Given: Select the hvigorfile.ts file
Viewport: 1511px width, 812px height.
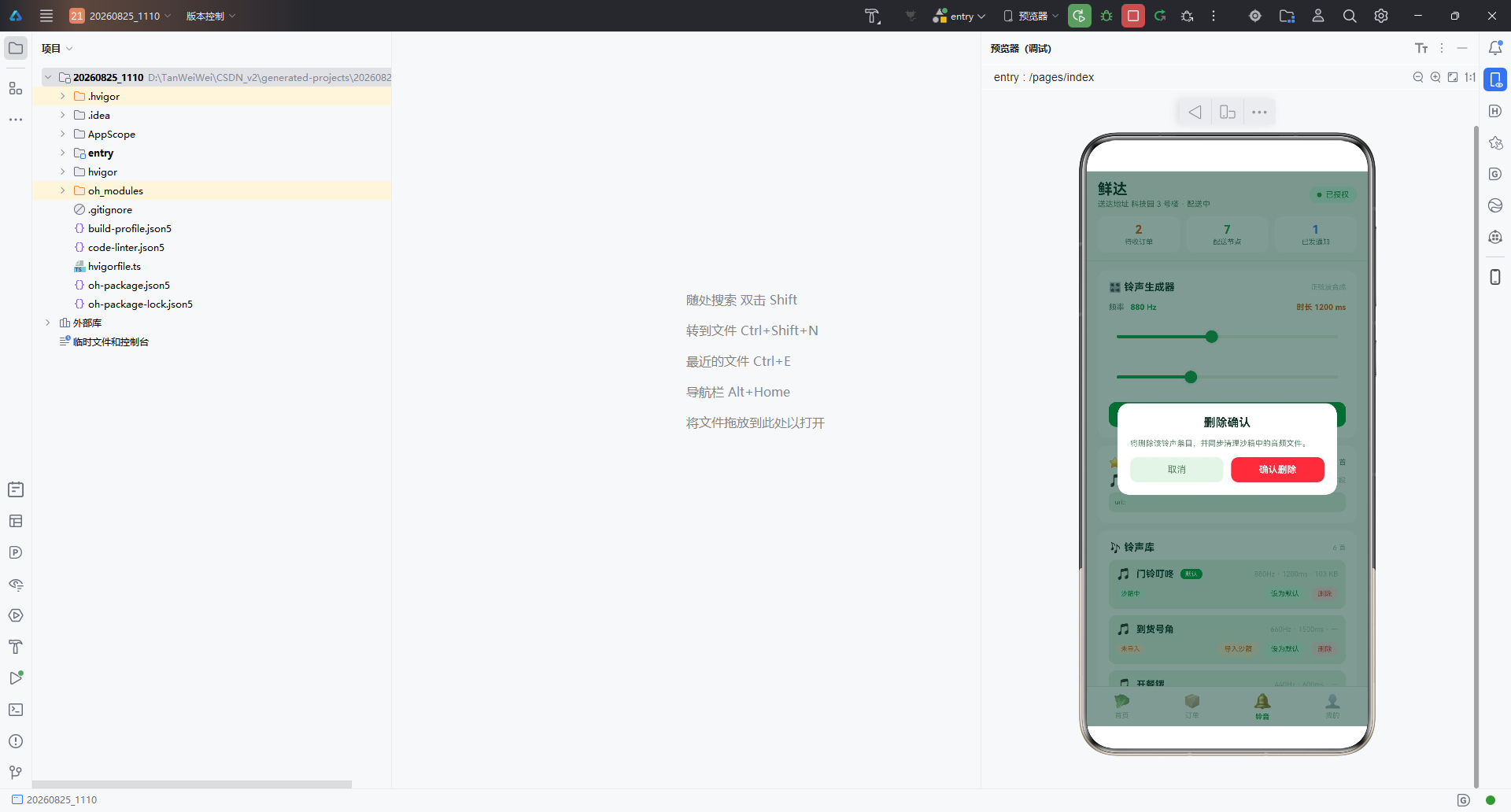Looking at the screenshot, I should click(x=114, y=266).
